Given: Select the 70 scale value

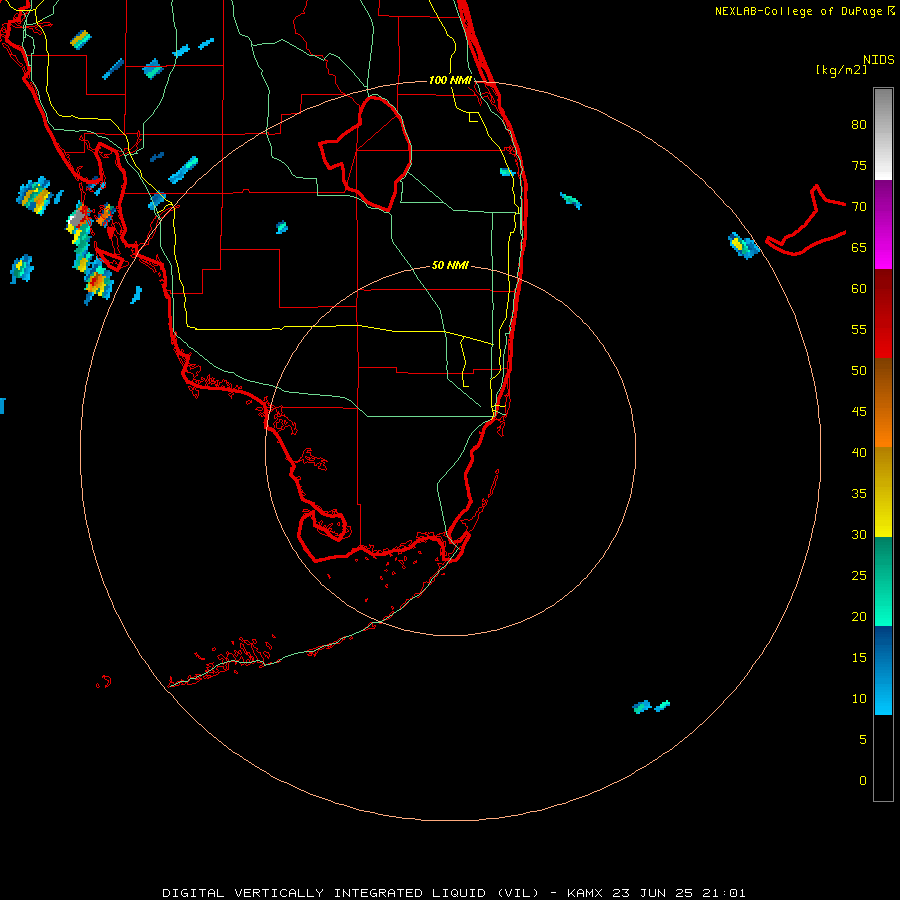Looking at the screenshot, I should coord(859,207).
